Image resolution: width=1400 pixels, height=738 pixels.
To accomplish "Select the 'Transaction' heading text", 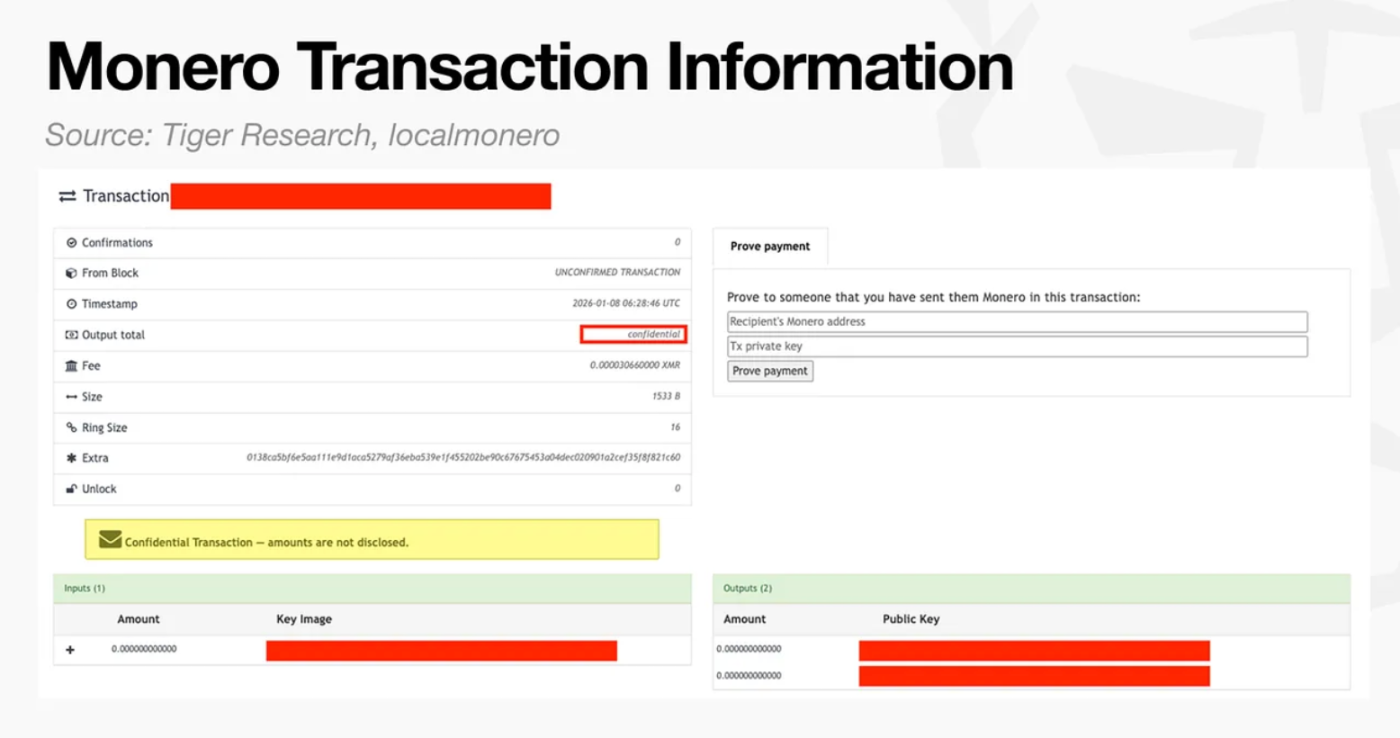I will click(126, 196).
